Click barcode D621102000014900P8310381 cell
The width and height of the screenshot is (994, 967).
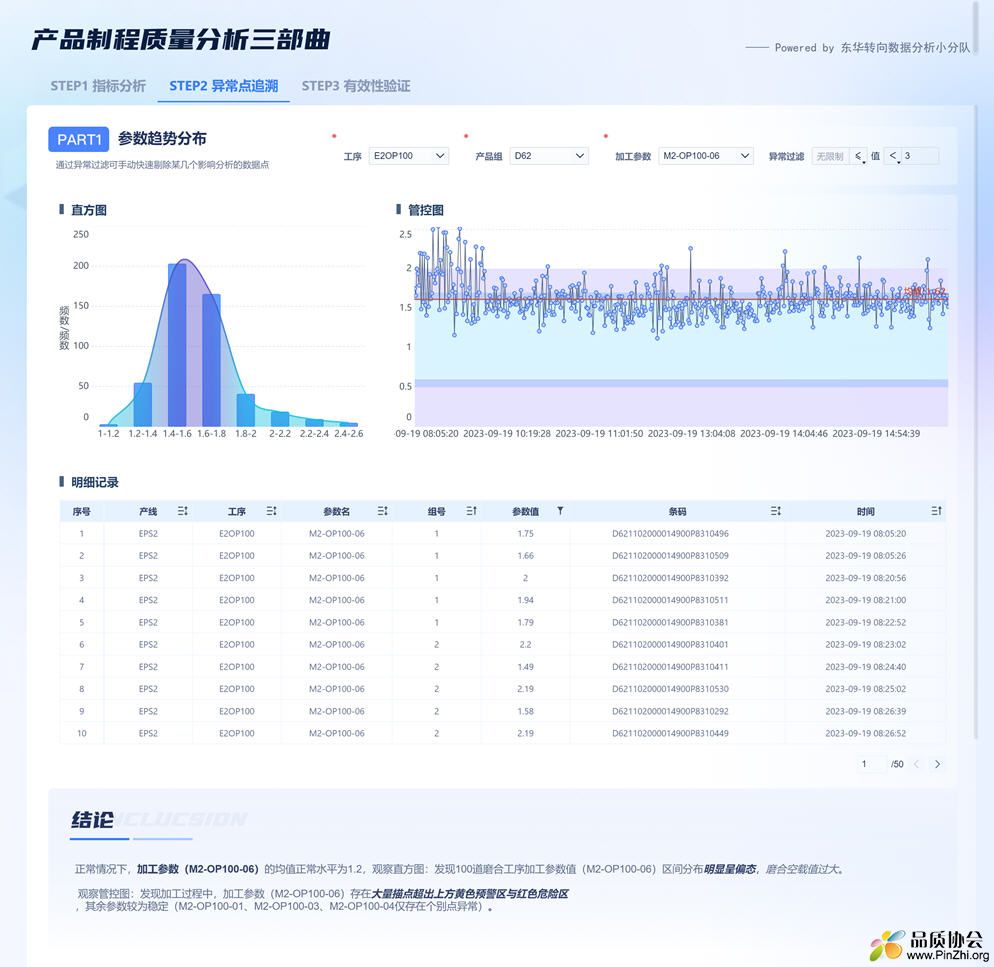click(670, 623)
